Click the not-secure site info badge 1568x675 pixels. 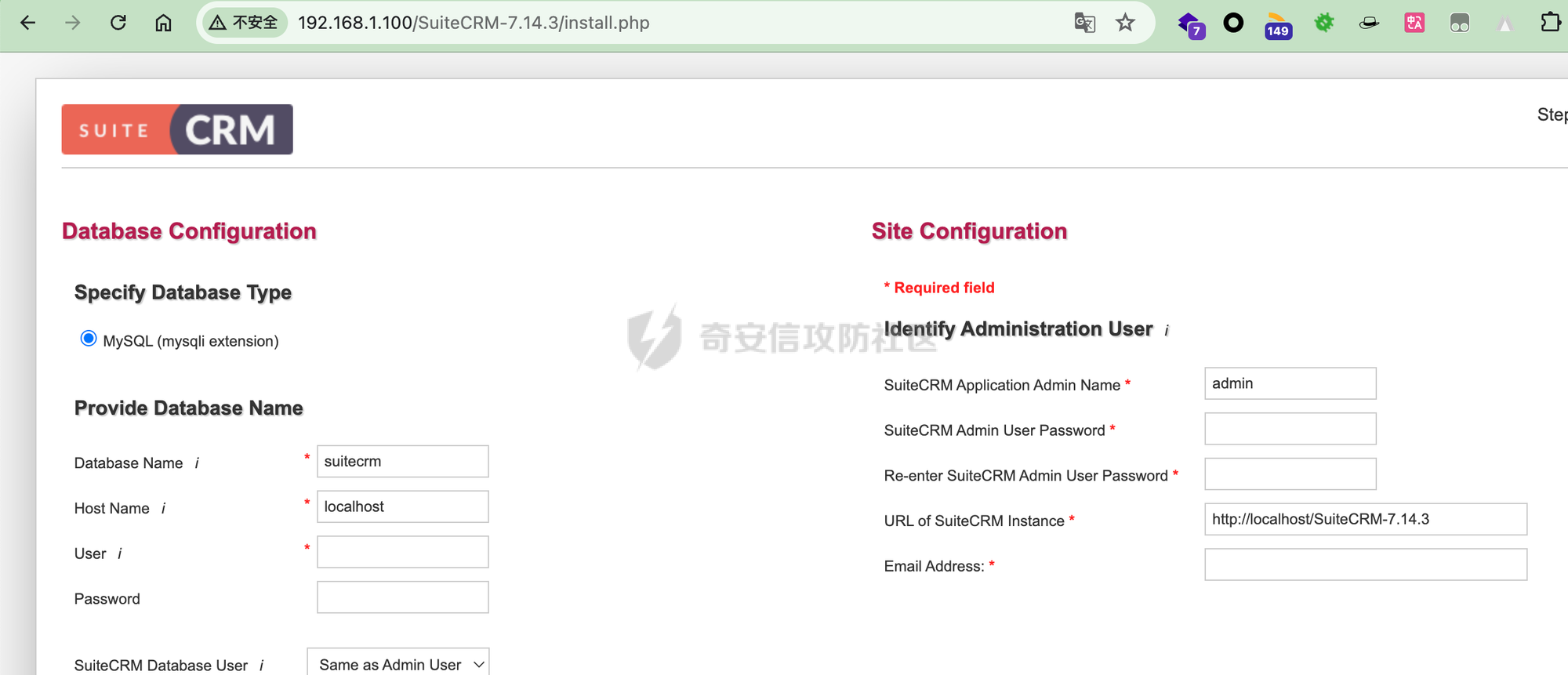click(x=244, y=23)
